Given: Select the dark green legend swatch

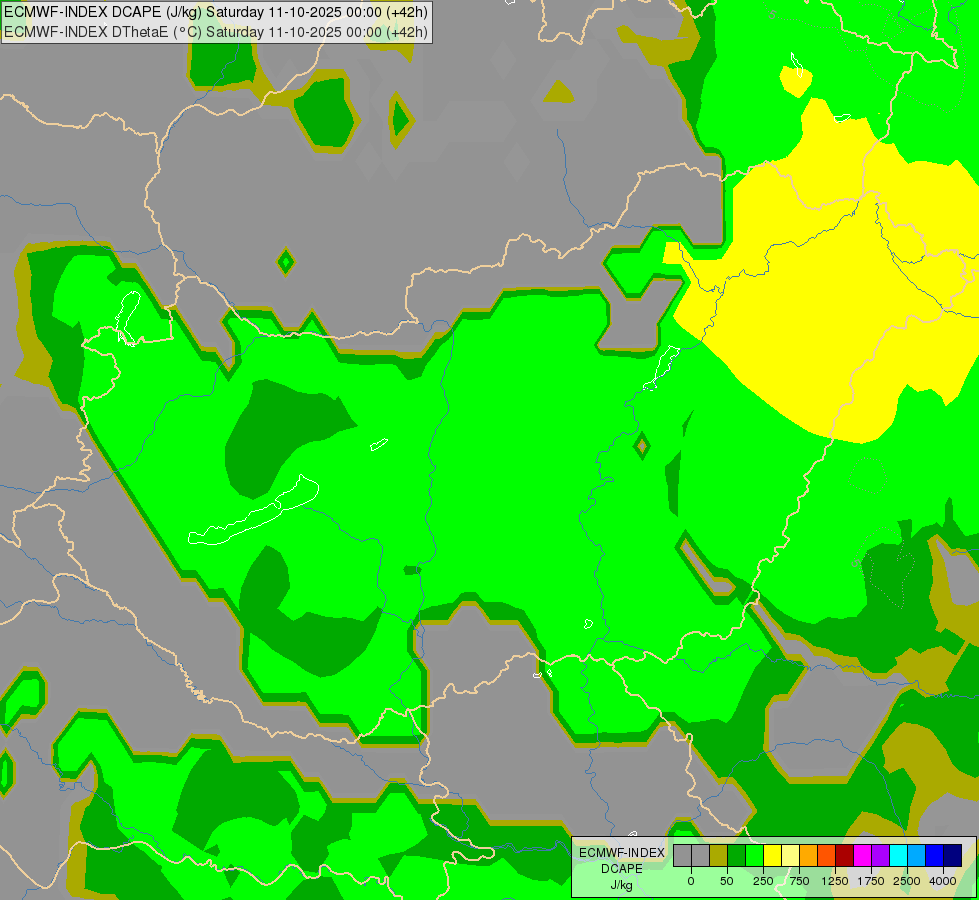Looking at the screenshot, I should (737, 855).
